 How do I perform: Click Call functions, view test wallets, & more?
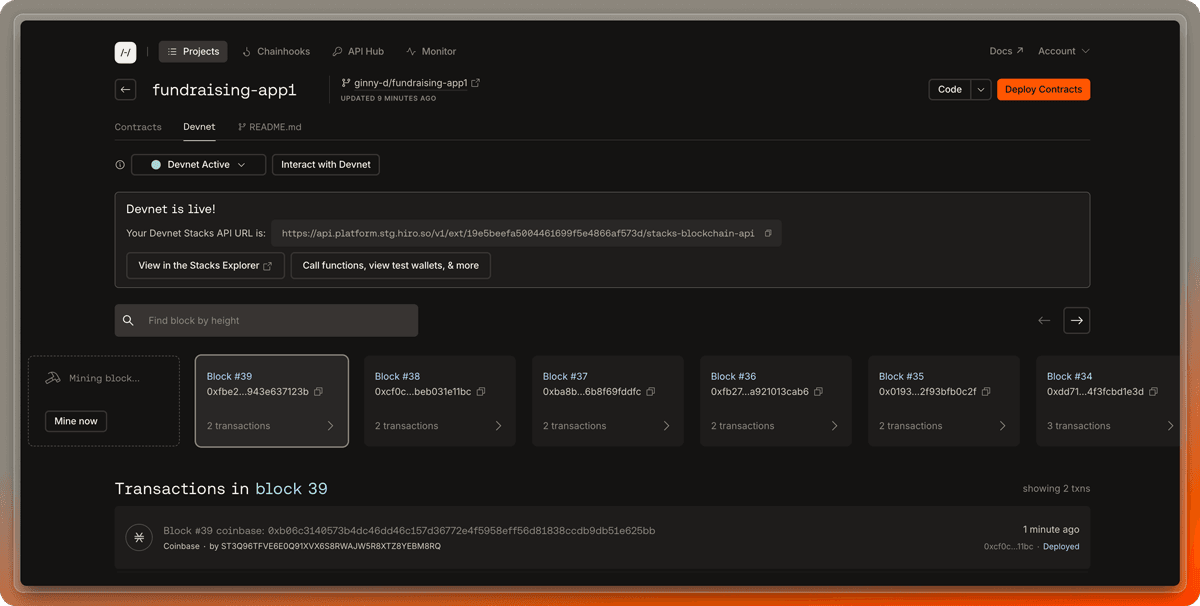[391, 266]
